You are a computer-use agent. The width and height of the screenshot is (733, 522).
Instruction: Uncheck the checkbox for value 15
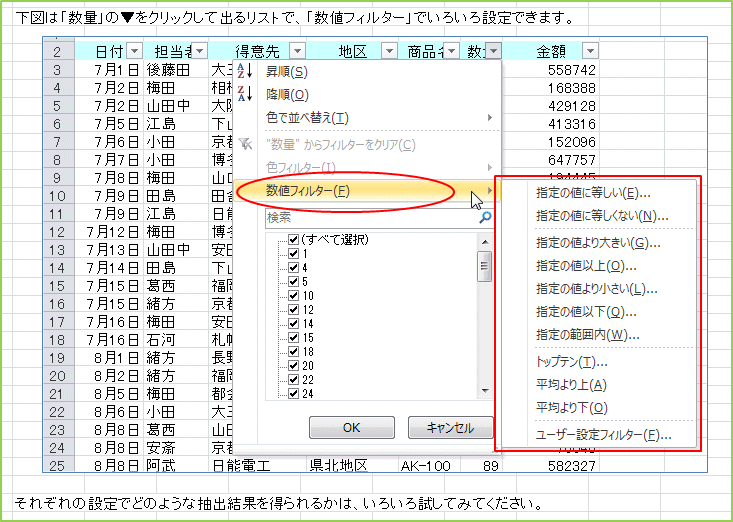coord(294,338)
